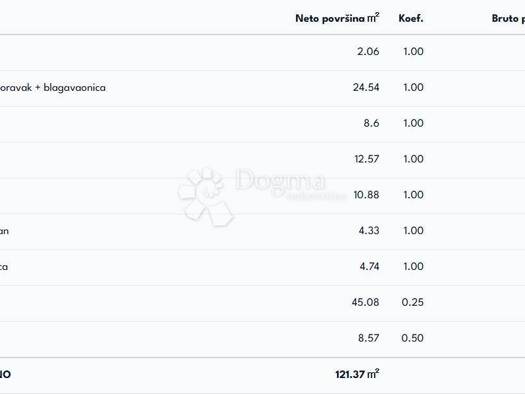Click the coefficient 1.00 in the 4.74 row

(414, 266)
